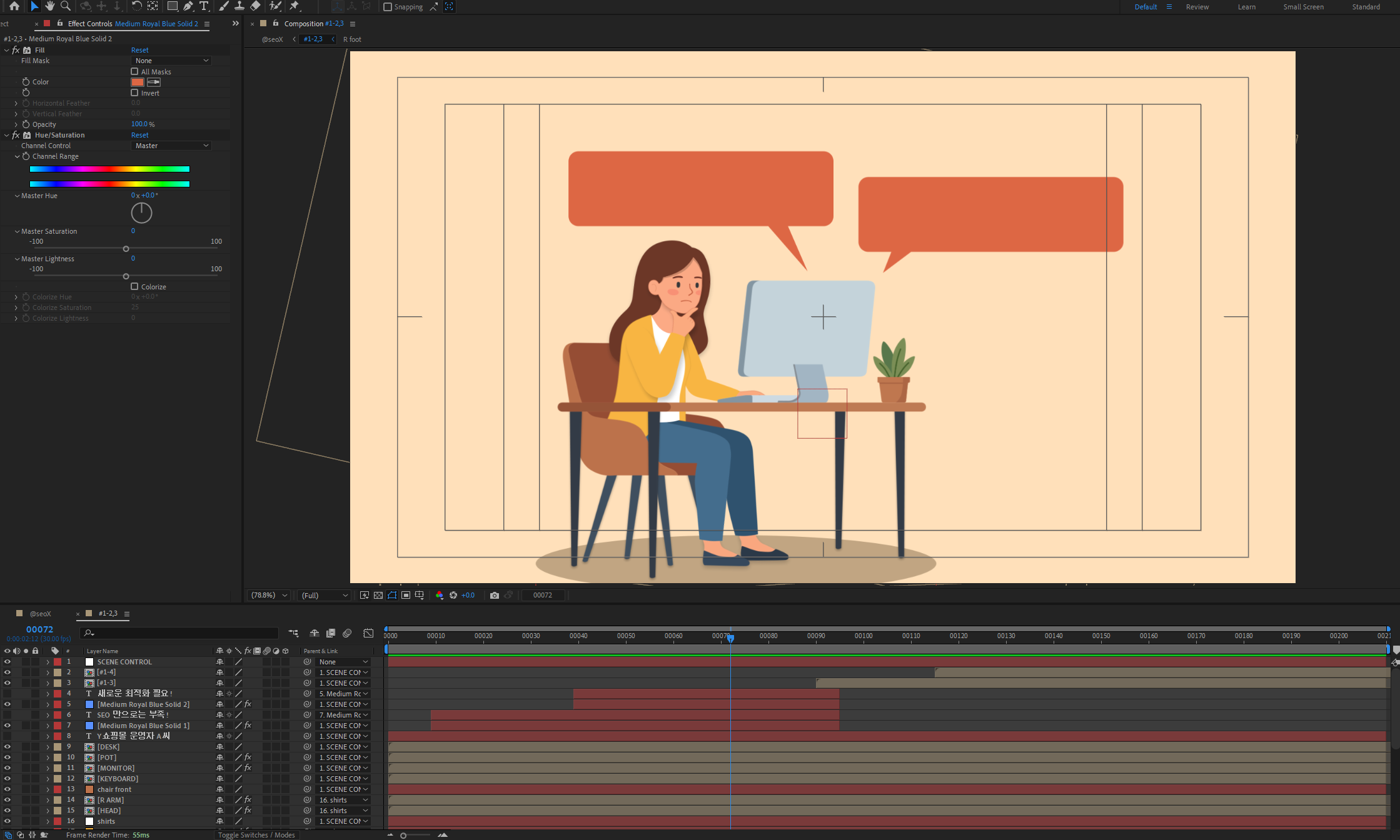Select the Hand tool
The image size is (1400, 840).
coord(49,6)
